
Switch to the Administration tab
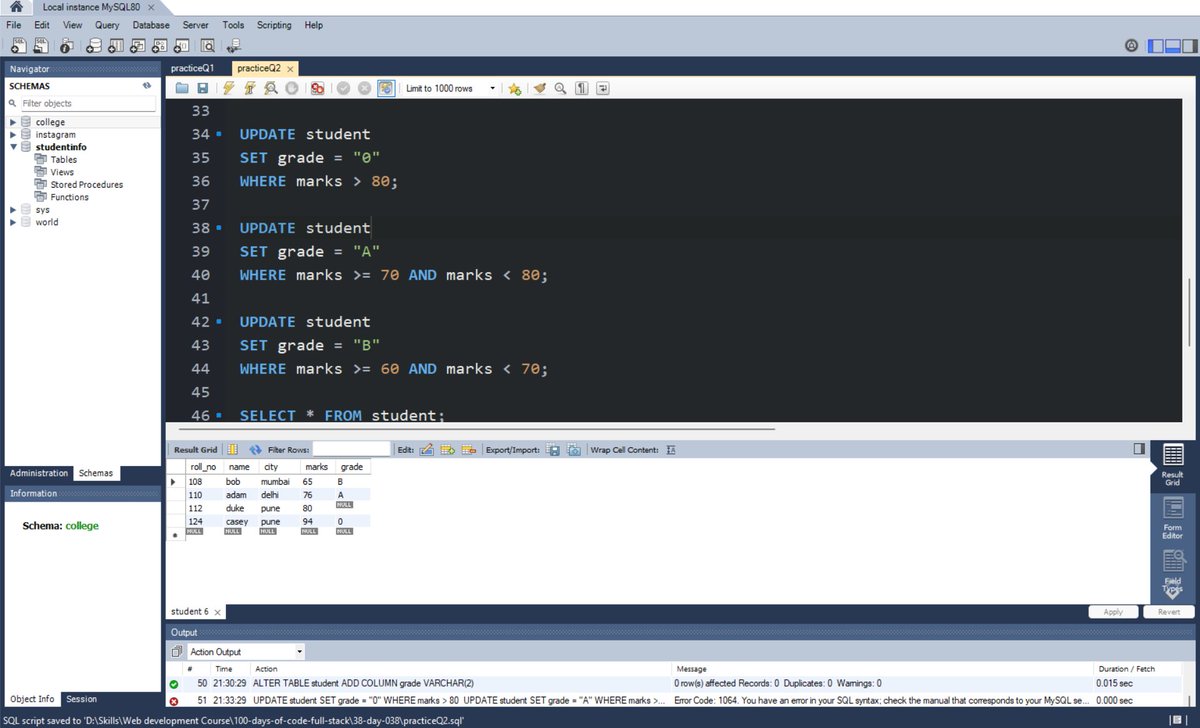click(x=39, y=473)
